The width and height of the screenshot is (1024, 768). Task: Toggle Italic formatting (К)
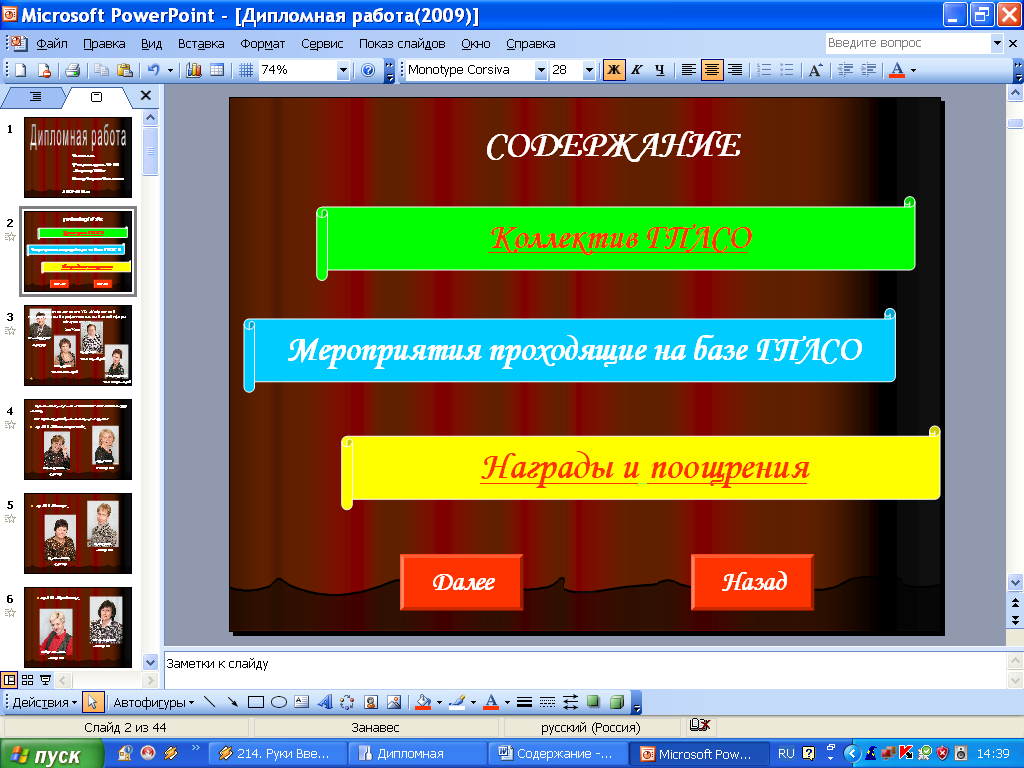point(637,70)
